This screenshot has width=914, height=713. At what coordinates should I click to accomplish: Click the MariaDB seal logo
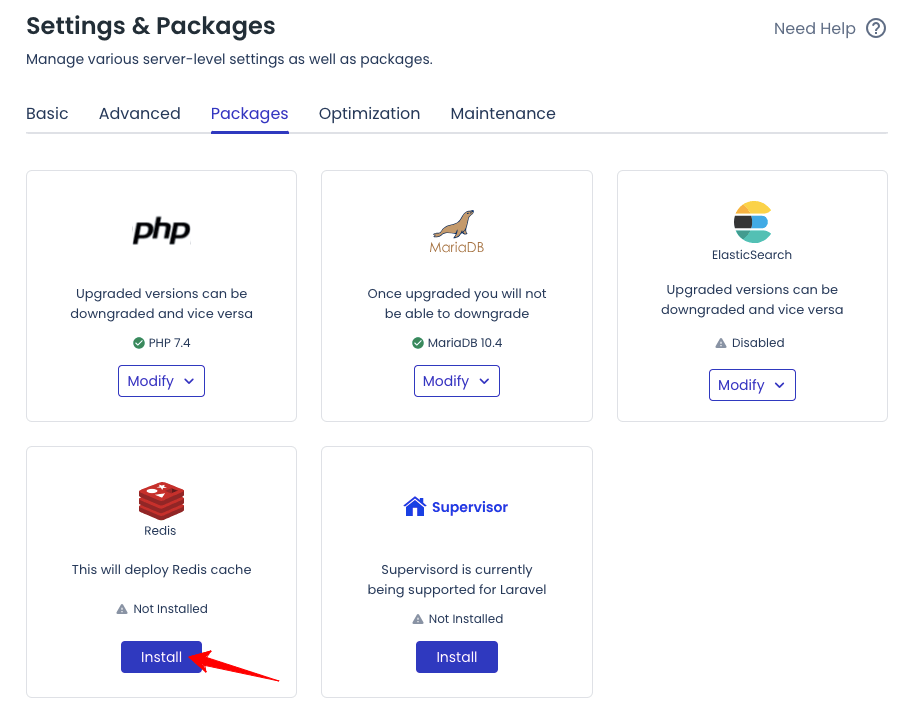pos(456,224)
